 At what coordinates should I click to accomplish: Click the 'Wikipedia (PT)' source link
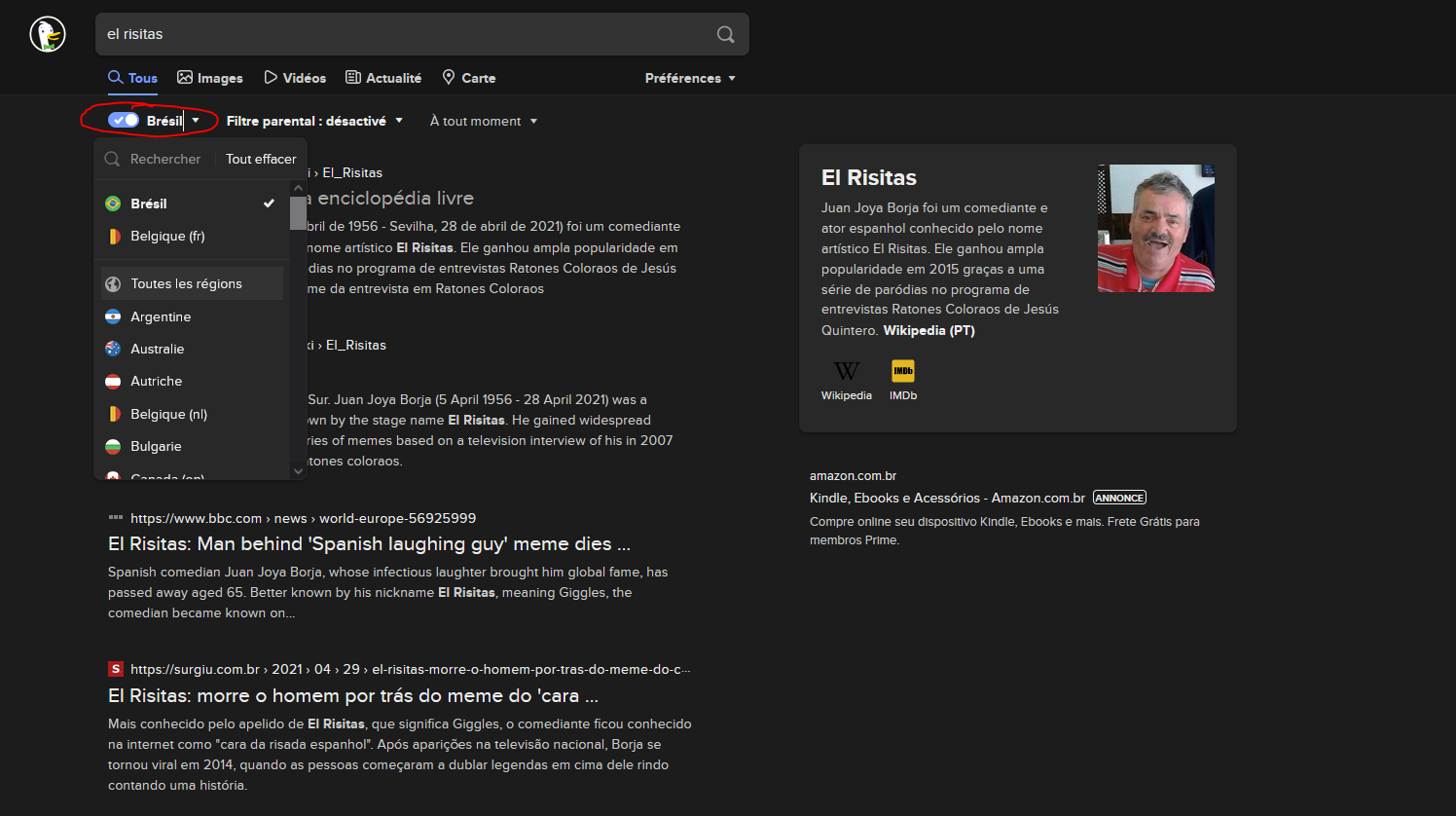coord(928,330)
